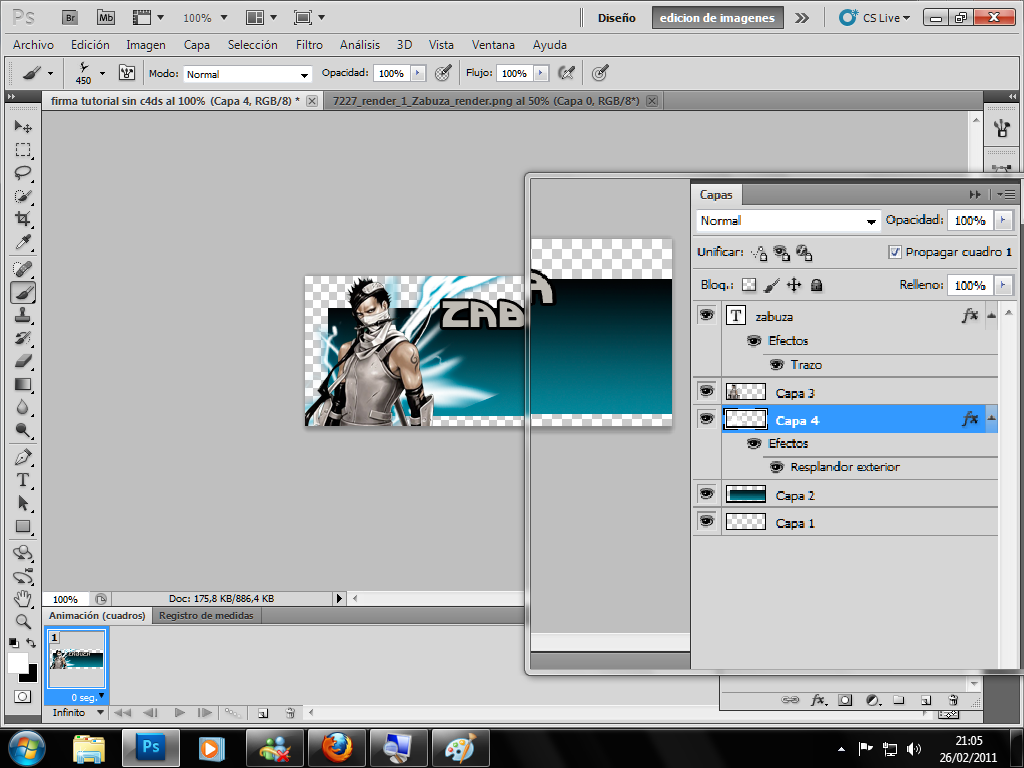Open the Filtro menu
The image size is (1024, 768).
pyautogui.click(x=309, y=44)
